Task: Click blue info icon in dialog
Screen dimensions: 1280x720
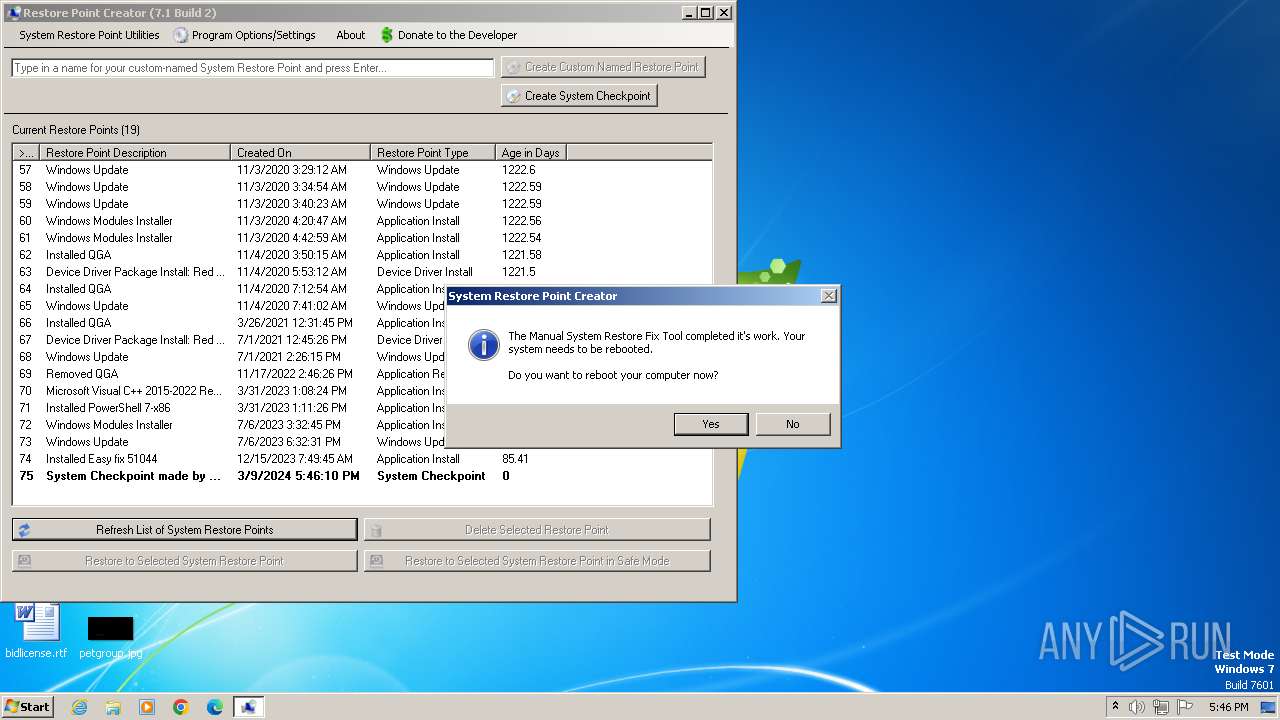Action: (484, 345)
